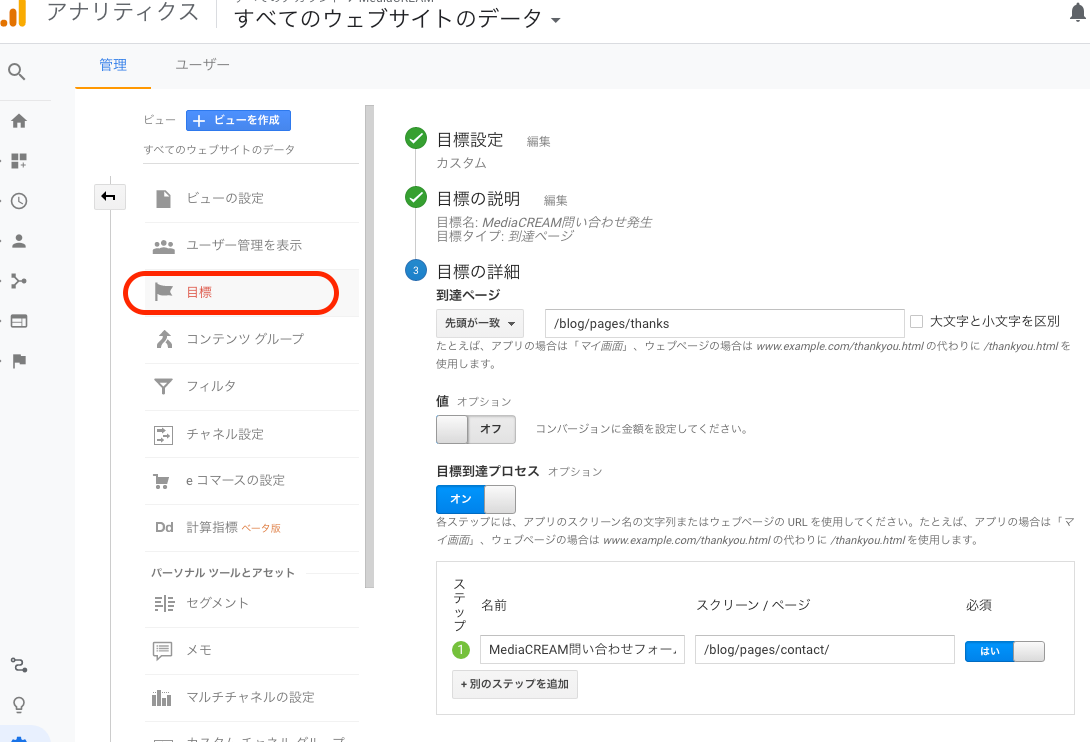Click the 到達ページ URL input field
The image size is (1090, 742).
[724, 323]
